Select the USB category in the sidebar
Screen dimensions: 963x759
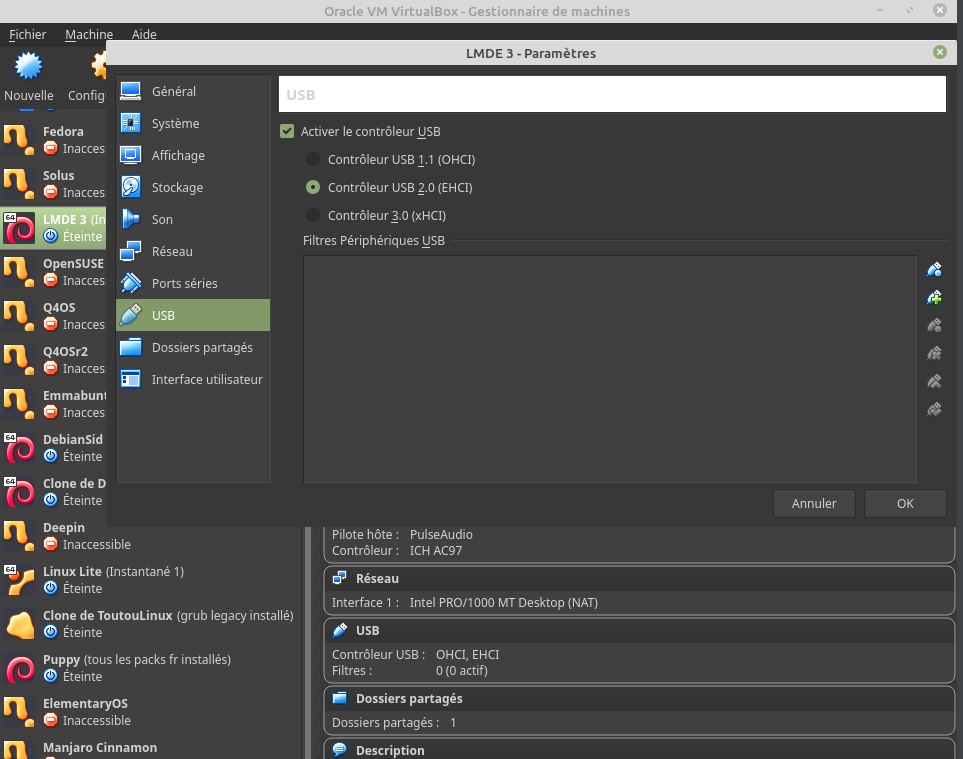(193, 315)
